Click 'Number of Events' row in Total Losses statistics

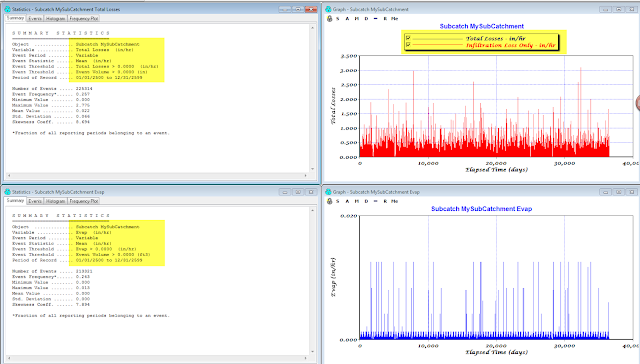(52, 88)
